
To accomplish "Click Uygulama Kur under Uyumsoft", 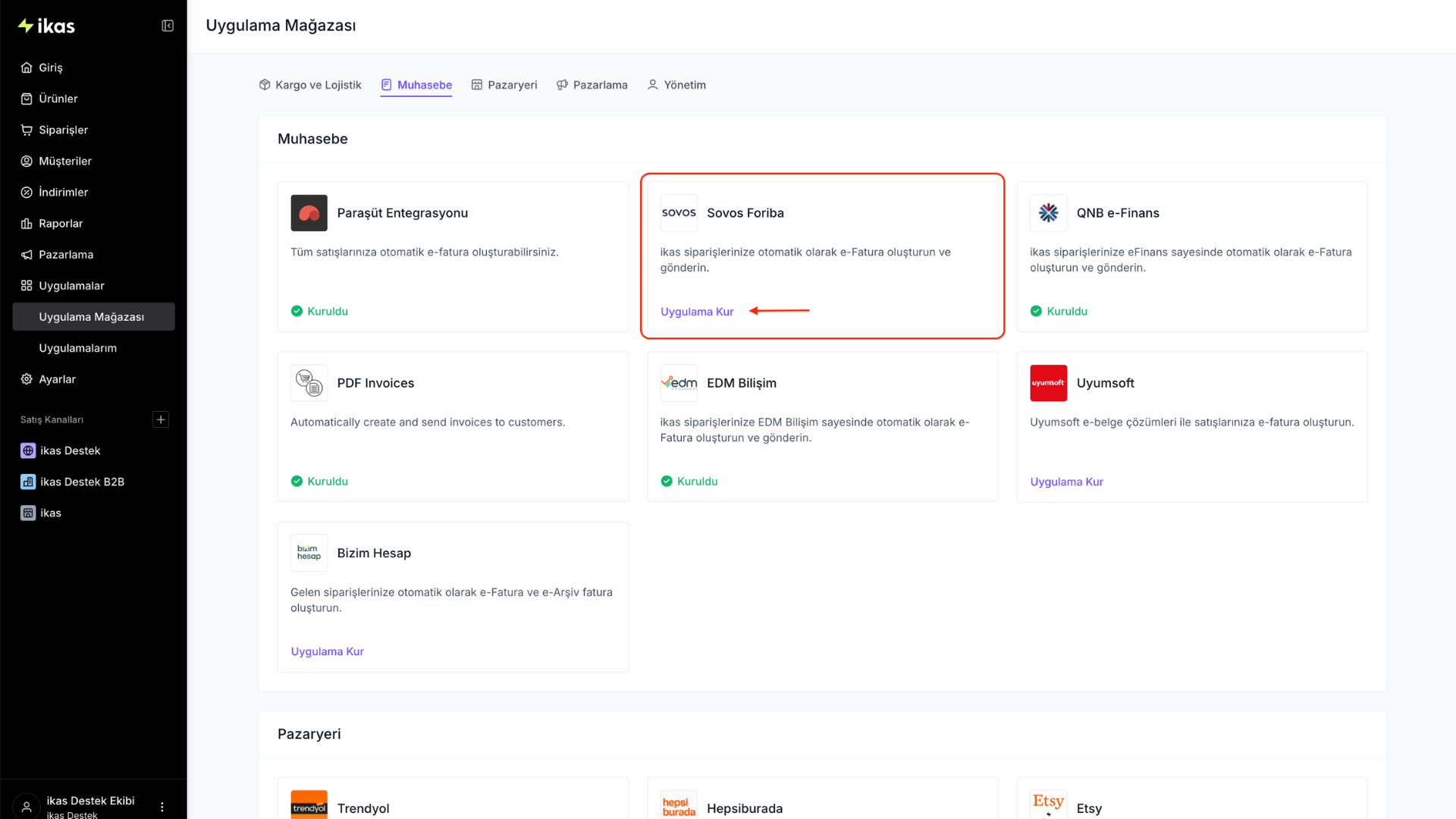I will (1066, 482).
